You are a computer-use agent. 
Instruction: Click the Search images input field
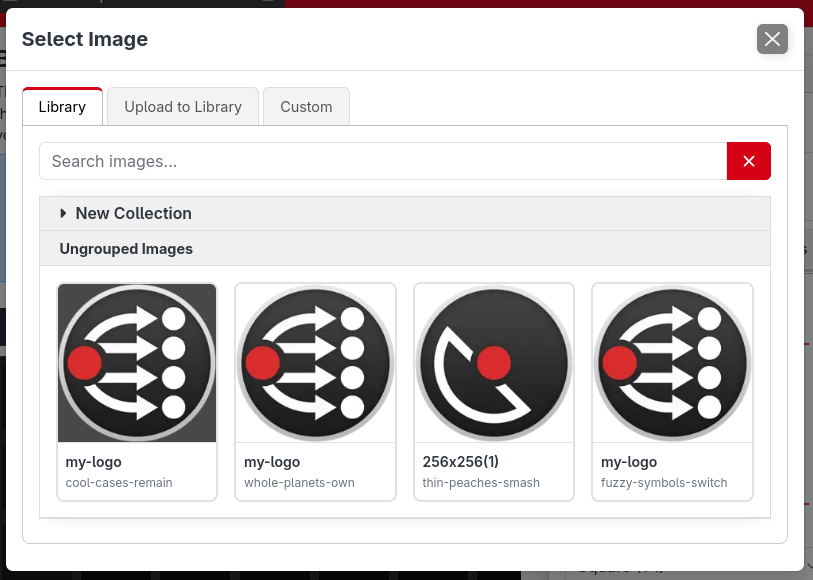point(383,161)
